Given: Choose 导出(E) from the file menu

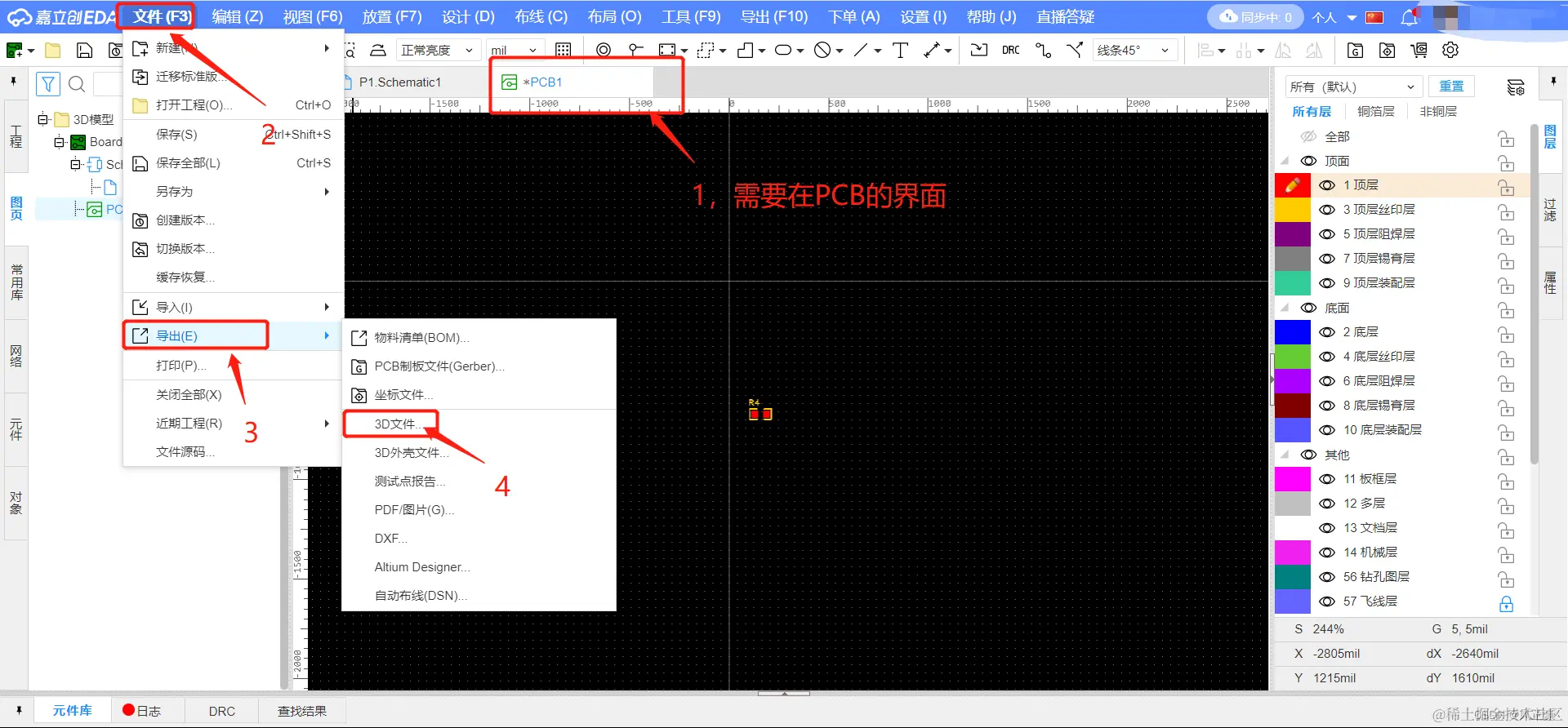Looking at the screenshot, I should pos(233,335).
